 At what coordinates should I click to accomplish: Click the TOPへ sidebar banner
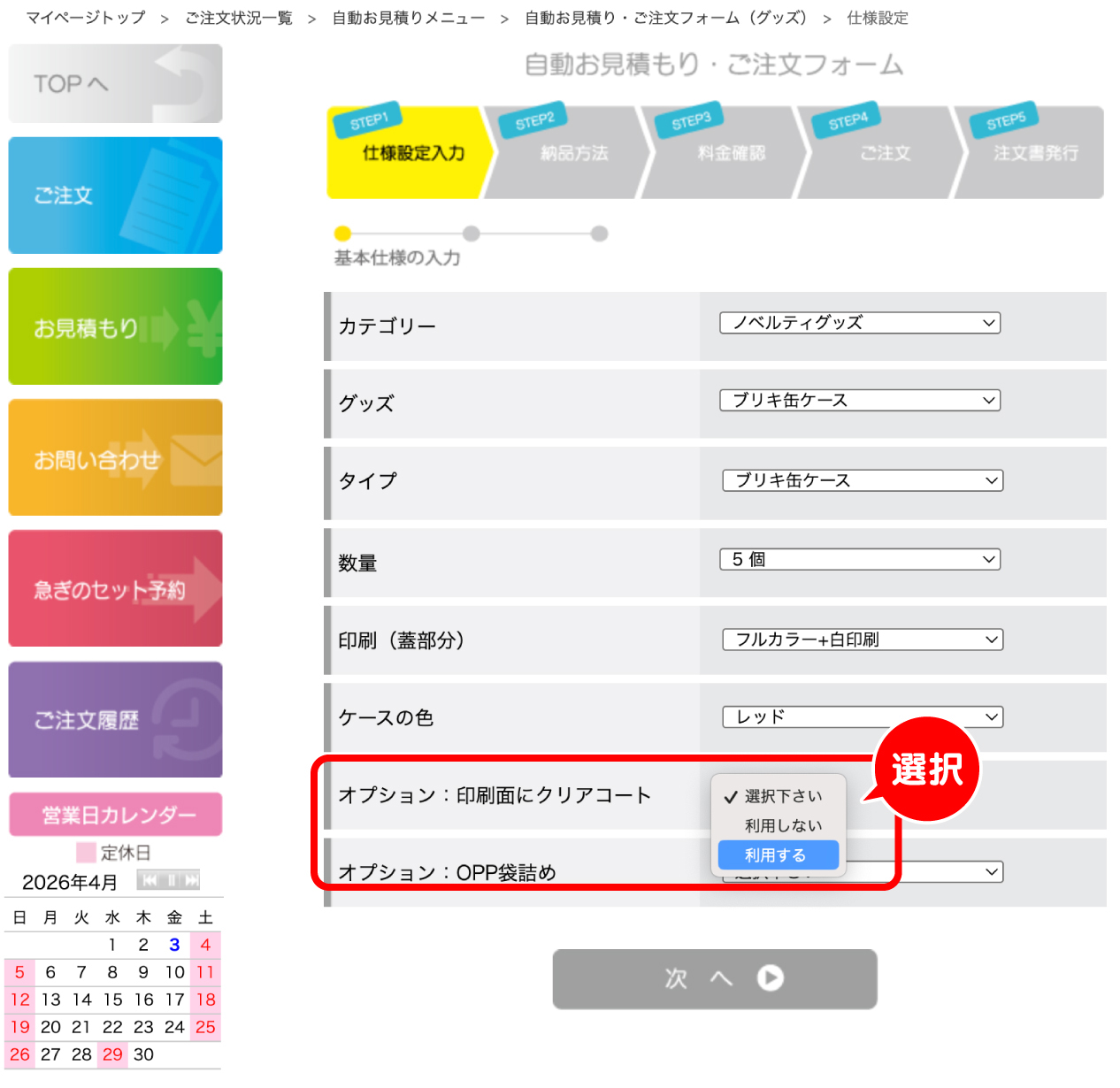pyautogui.click(x=115, y=84)
